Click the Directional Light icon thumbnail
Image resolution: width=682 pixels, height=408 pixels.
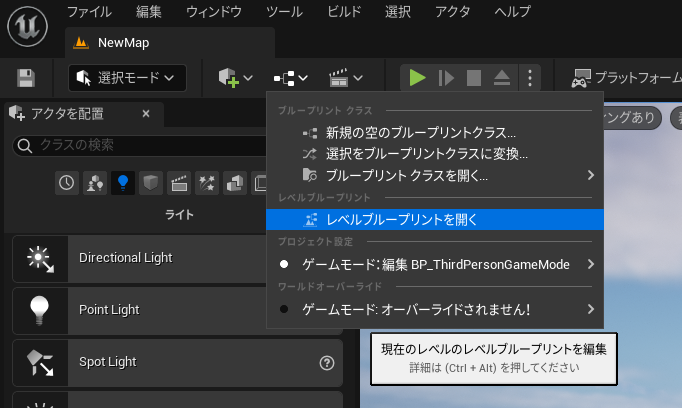point(40,259)
